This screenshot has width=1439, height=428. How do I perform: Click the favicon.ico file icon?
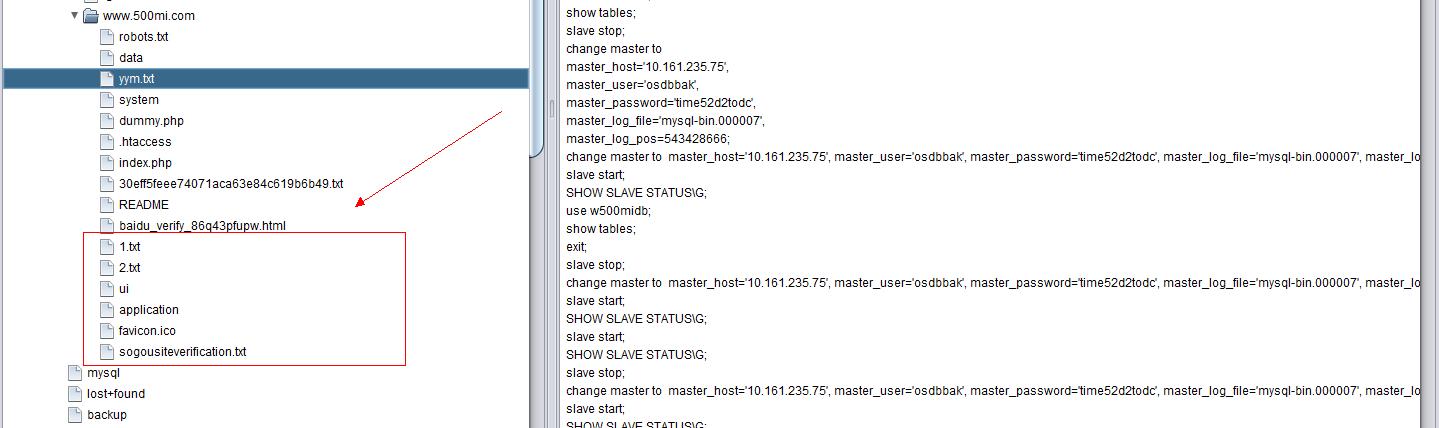pos(107,331)
